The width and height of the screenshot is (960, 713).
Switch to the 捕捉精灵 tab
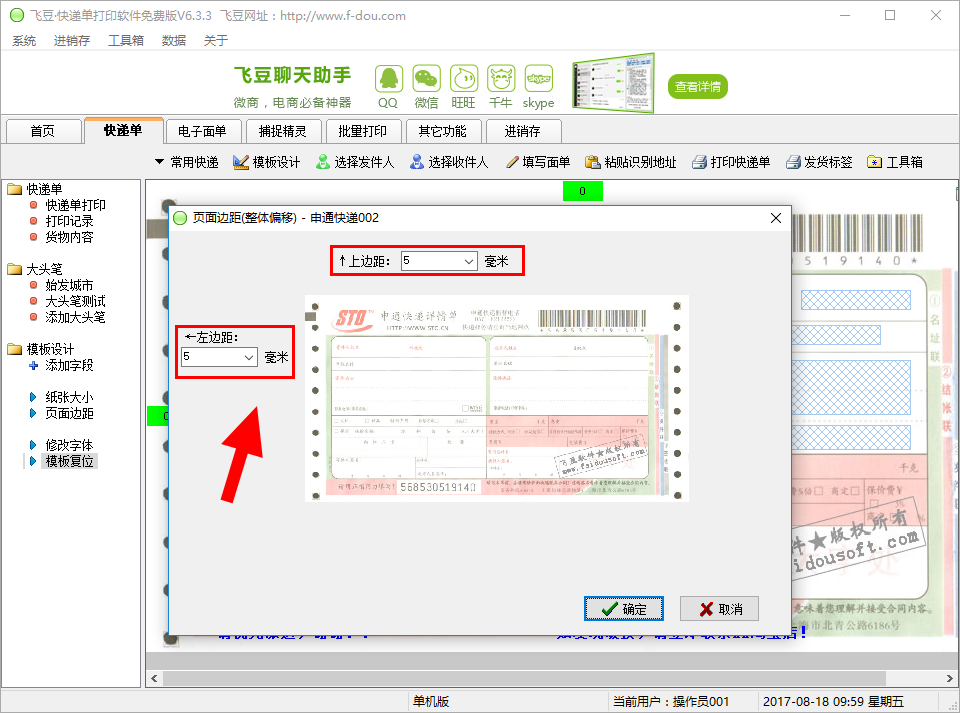[282, 131]
